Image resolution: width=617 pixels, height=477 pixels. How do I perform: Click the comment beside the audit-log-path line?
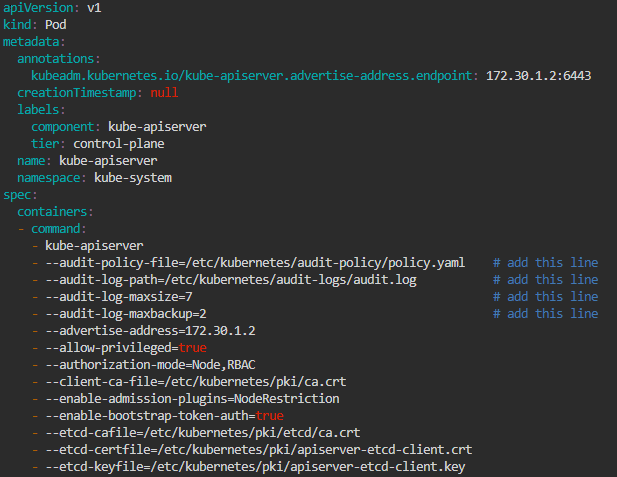pyautogui.click(x=545, y=279)
